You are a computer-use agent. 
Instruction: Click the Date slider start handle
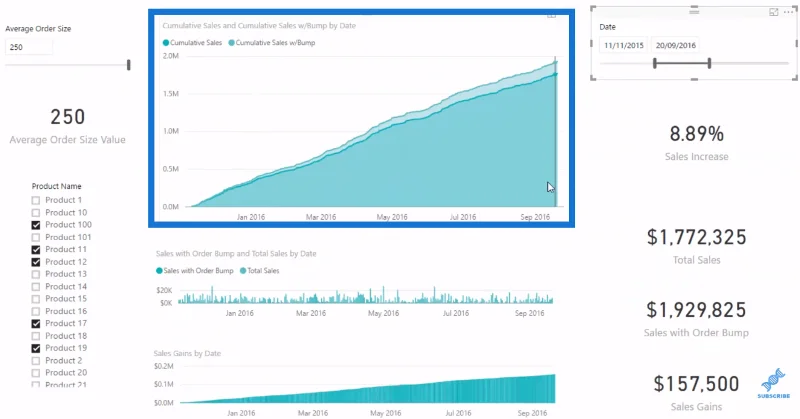[x=655, y=63]
